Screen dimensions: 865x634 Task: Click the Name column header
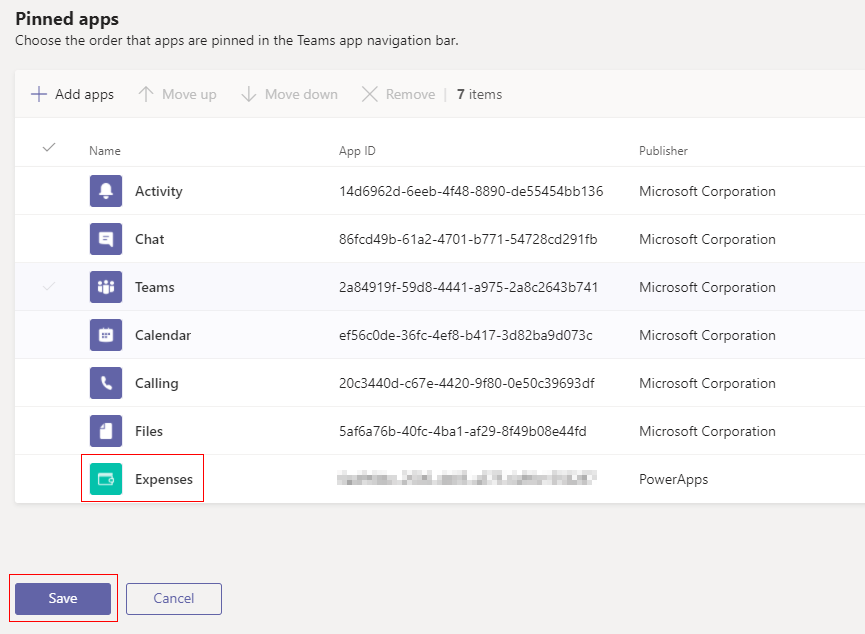[x=105, y=151]
